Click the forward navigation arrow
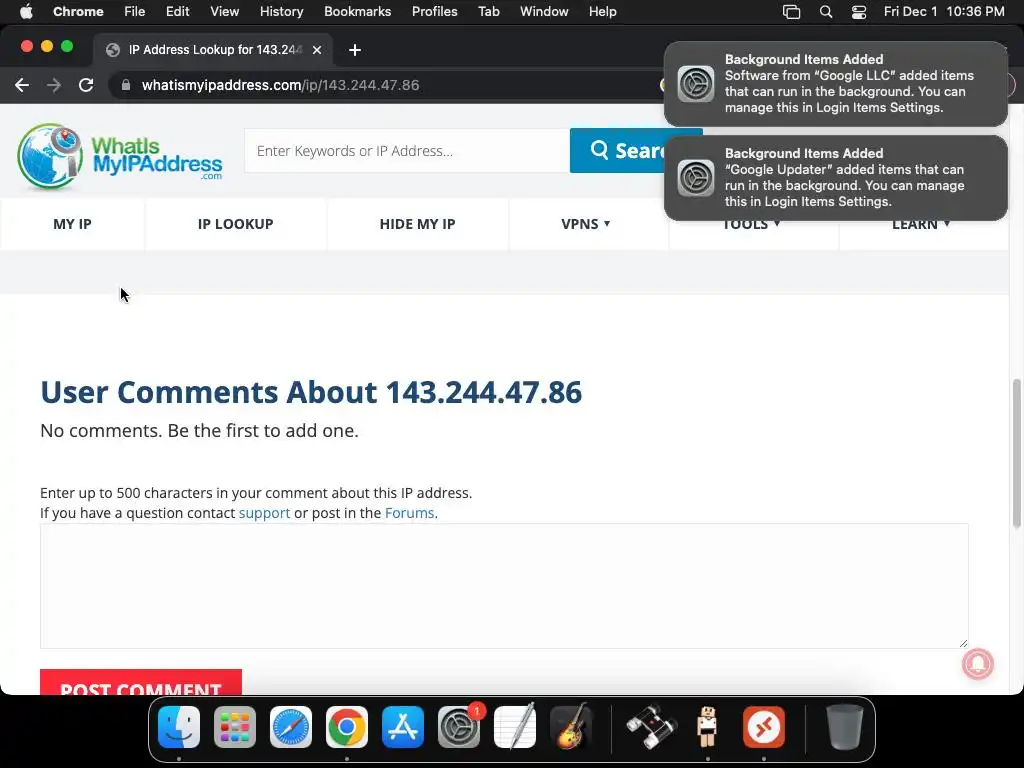Viewport: 1024px width, 768px height. 54,85
